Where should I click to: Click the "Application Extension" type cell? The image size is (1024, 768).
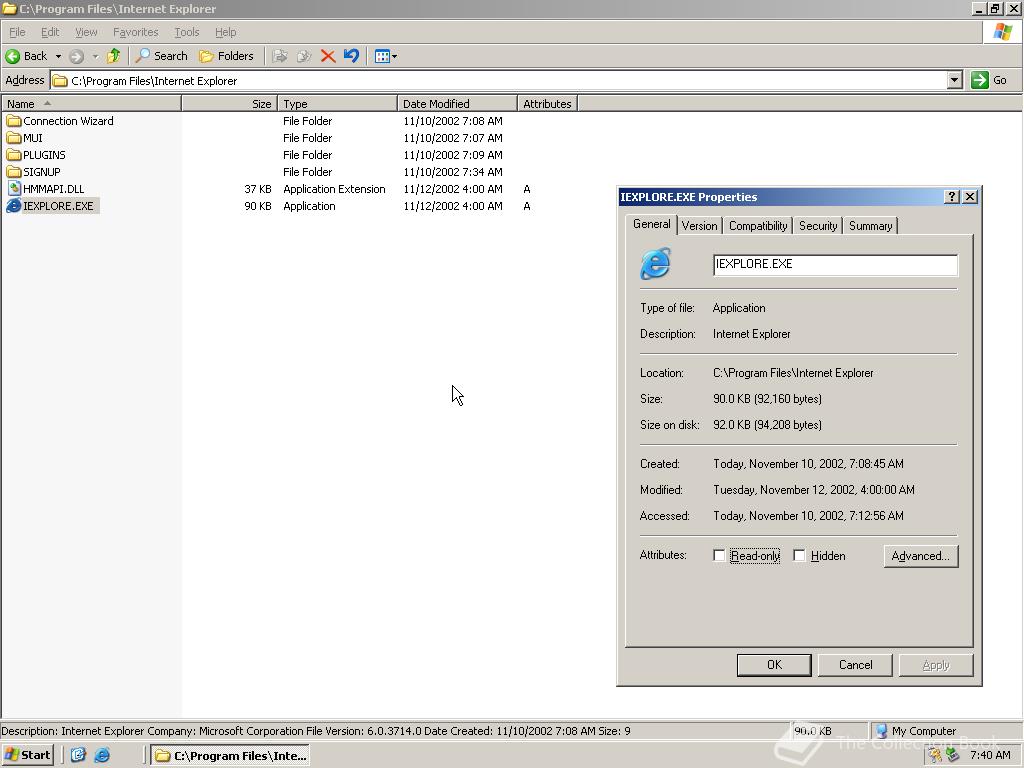(x=334, y=189)
